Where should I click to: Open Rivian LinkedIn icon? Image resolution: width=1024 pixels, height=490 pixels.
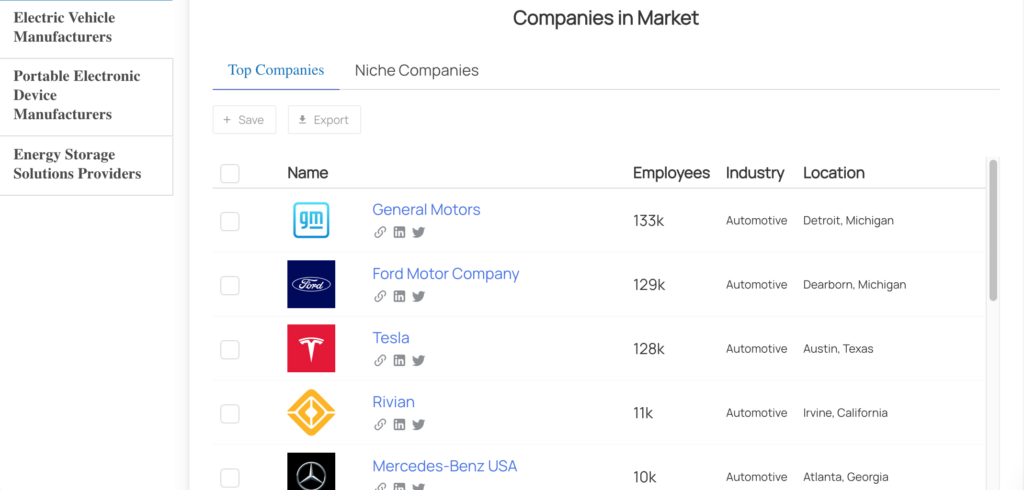(x=399, y=424)
